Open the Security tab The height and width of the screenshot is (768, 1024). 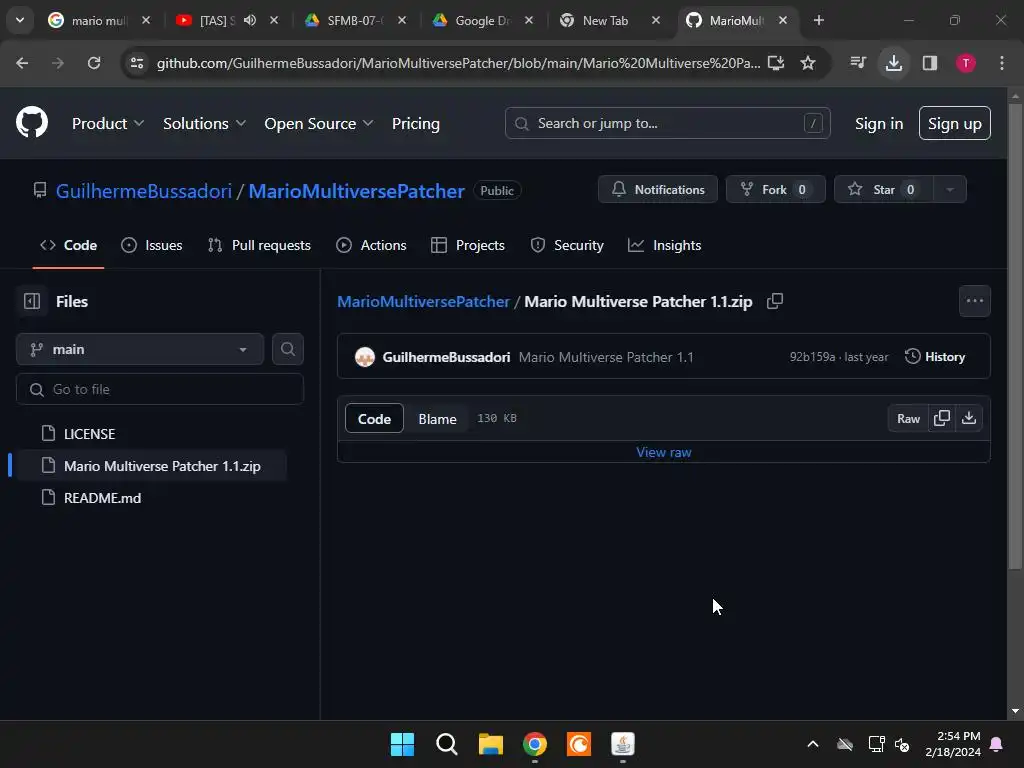567,246
